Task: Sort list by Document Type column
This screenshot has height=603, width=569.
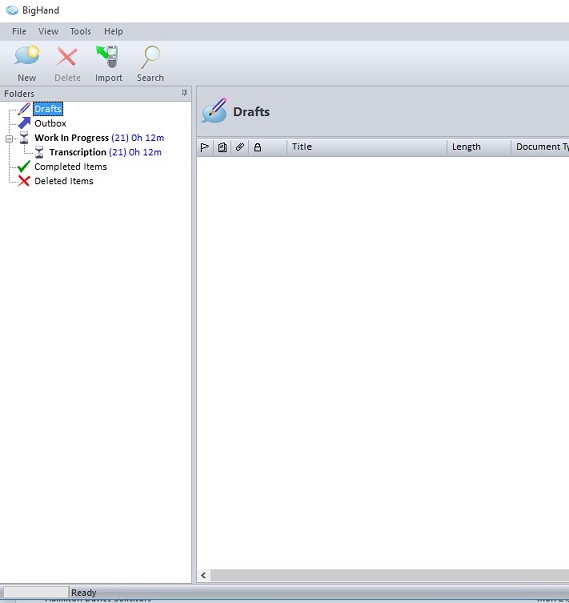Action: point(540,147)
